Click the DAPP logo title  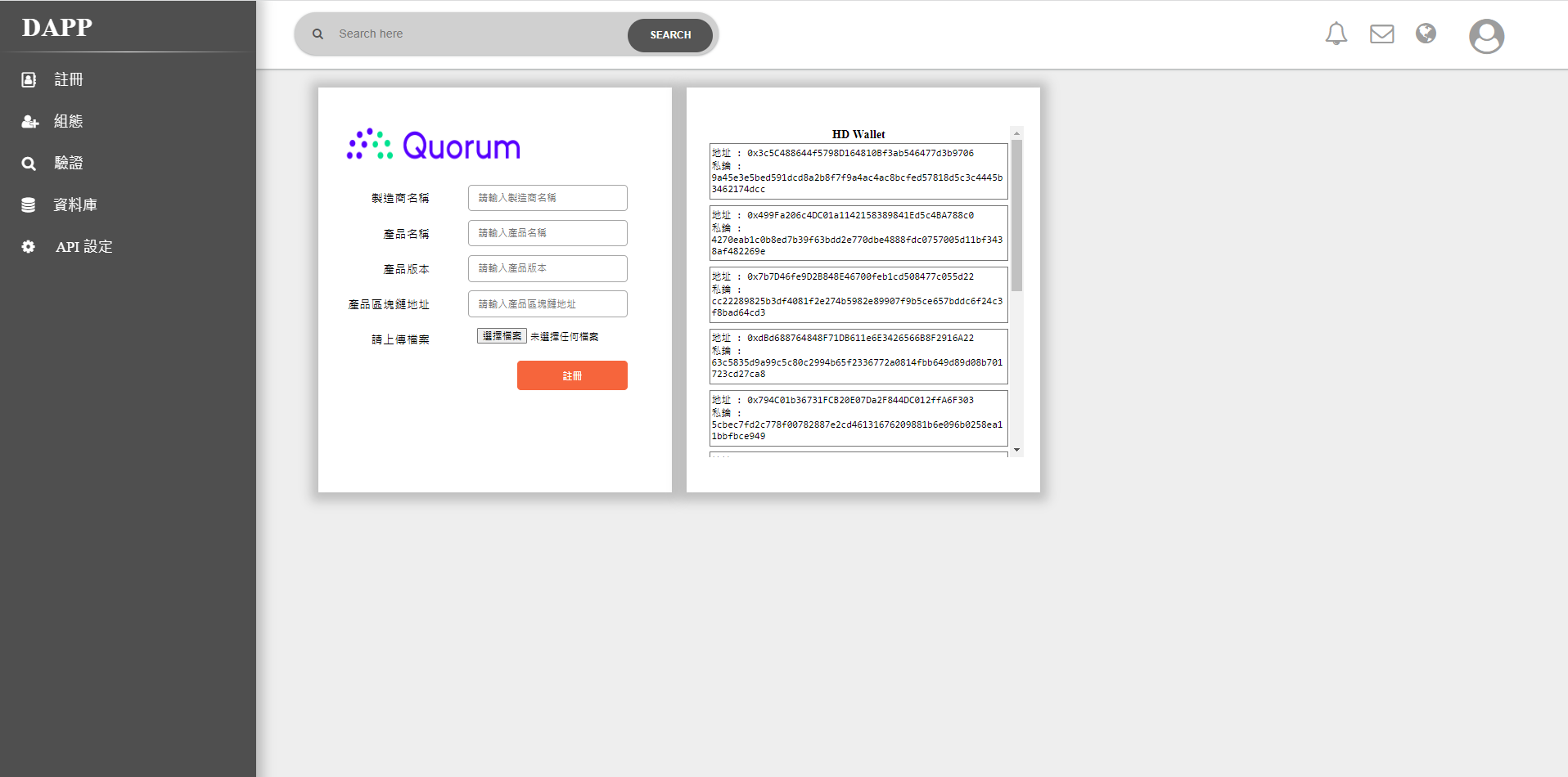(57, 28)
